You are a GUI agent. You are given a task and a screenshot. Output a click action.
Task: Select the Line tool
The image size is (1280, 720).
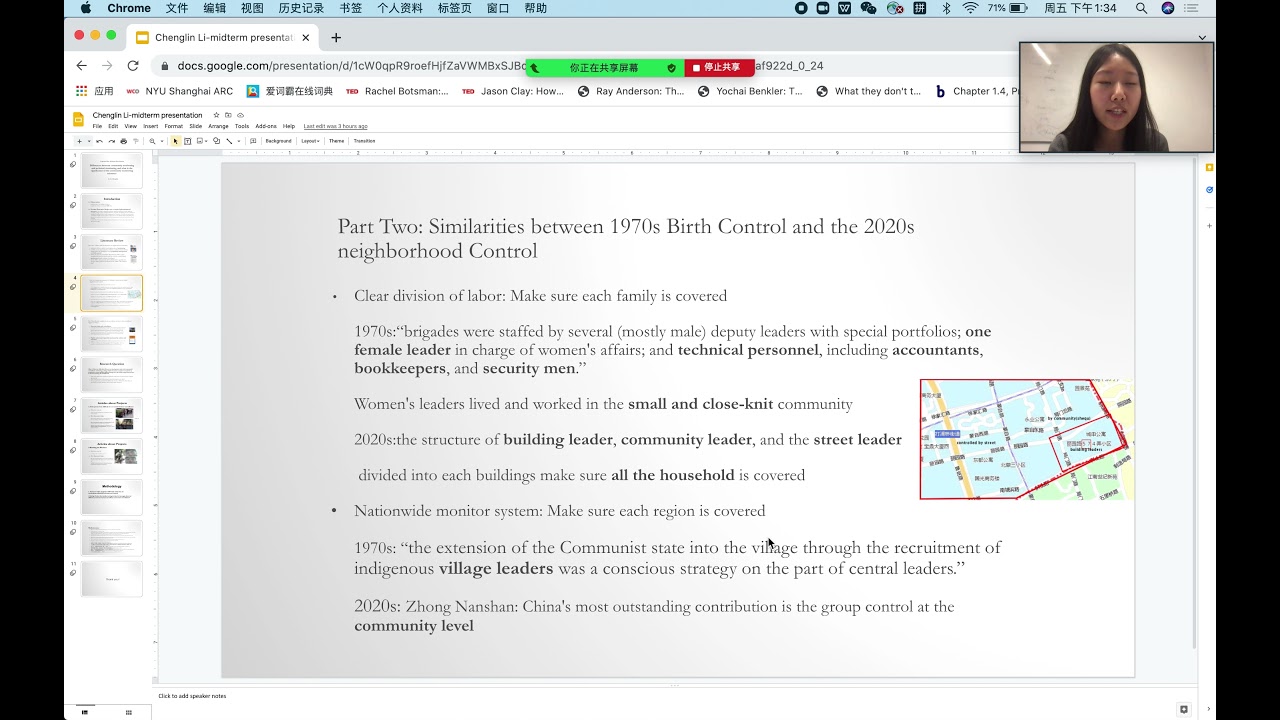coord(229,141)
